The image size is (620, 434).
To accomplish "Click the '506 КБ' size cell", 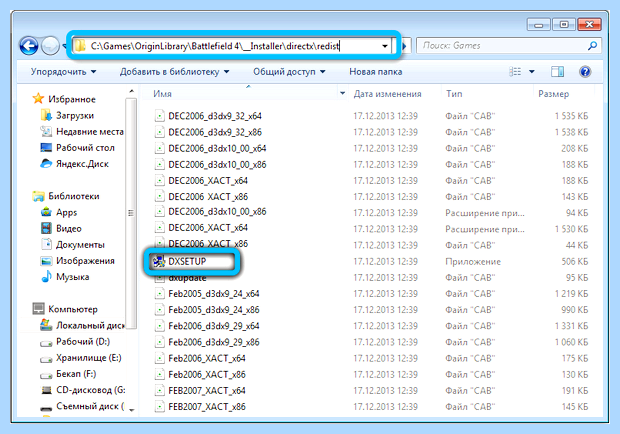I will point(575,262).
